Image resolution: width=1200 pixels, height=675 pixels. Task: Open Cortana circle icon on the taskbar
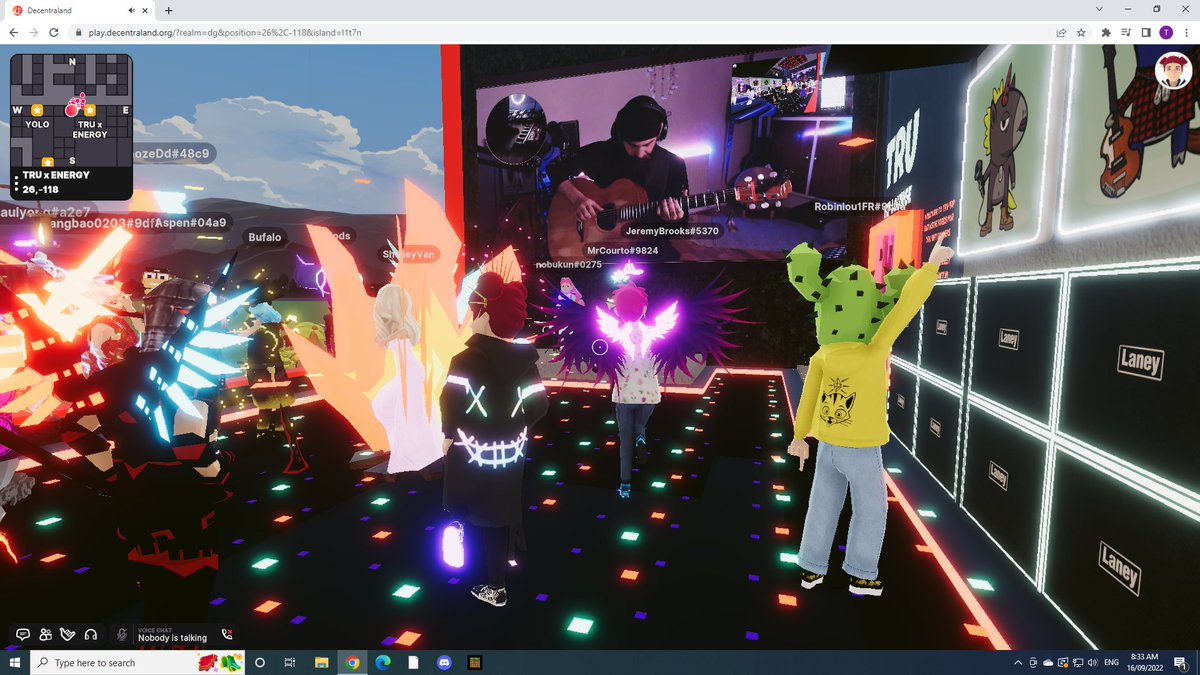(260, 662)
